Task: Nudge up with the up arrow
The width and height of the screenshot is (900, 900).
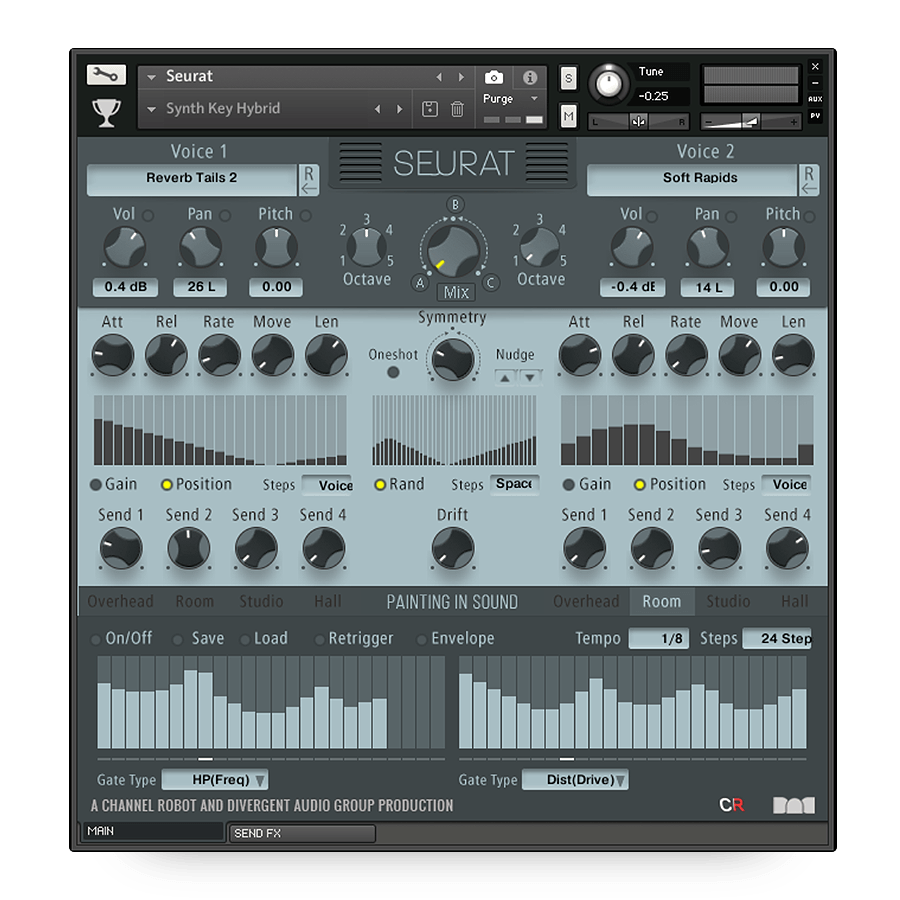Action: [x=505, y=377]
